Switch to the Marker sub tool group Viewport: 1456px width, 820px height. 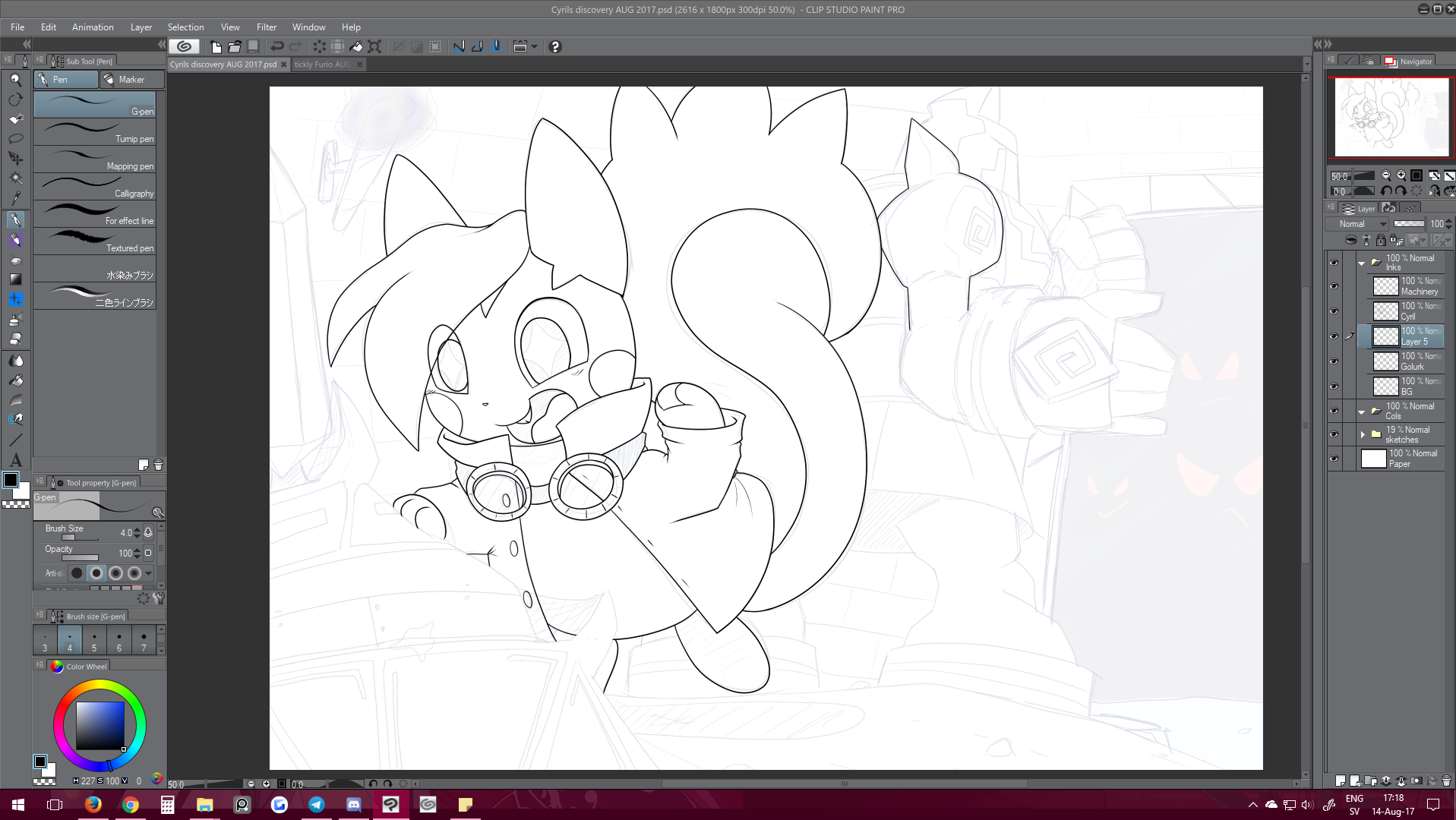tap(132, 80)
